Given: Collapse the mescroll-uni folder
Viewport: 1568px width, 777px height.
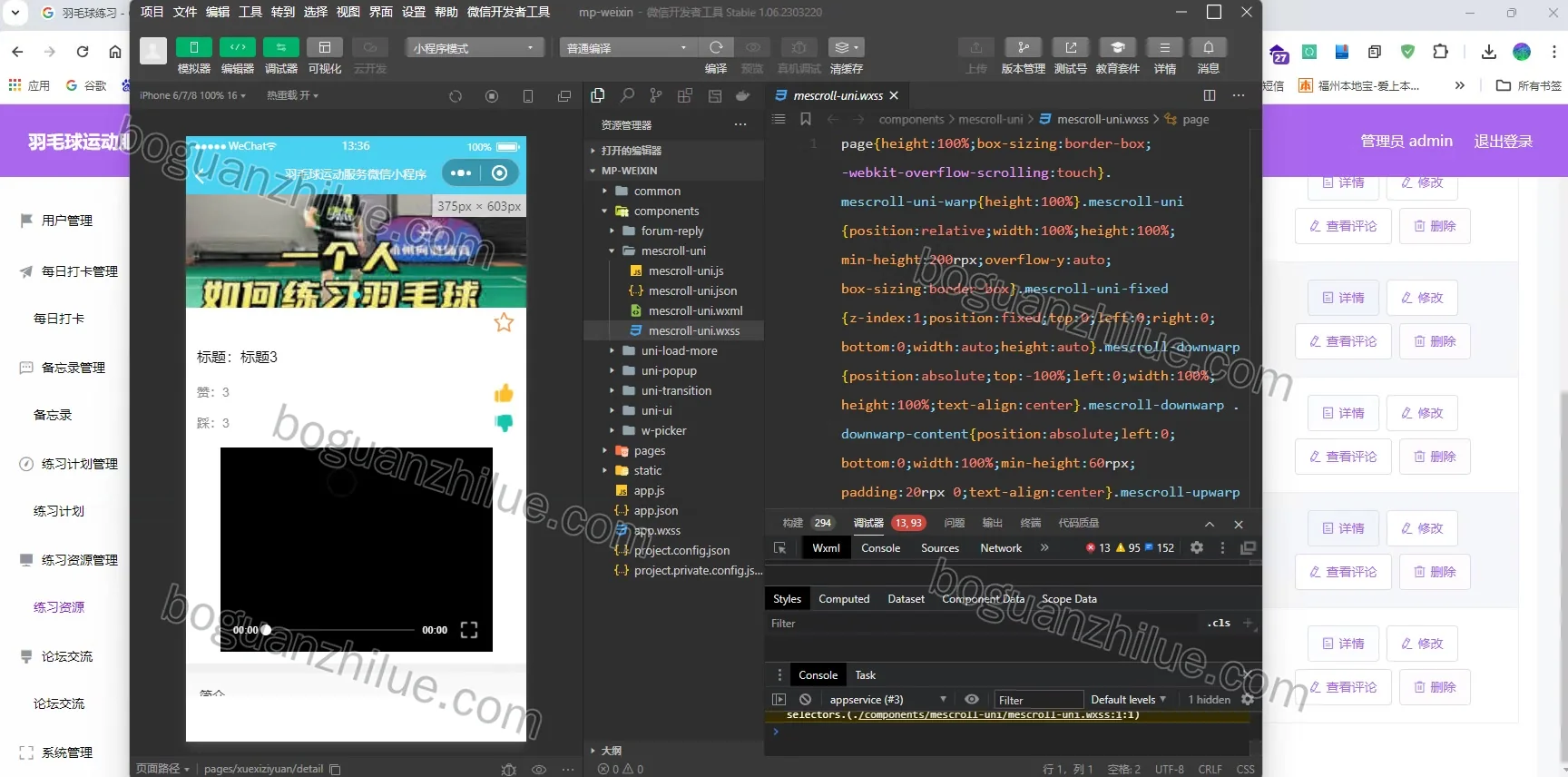Looking at the screenshot, I should pyautogui.click(x=673, y=251).
